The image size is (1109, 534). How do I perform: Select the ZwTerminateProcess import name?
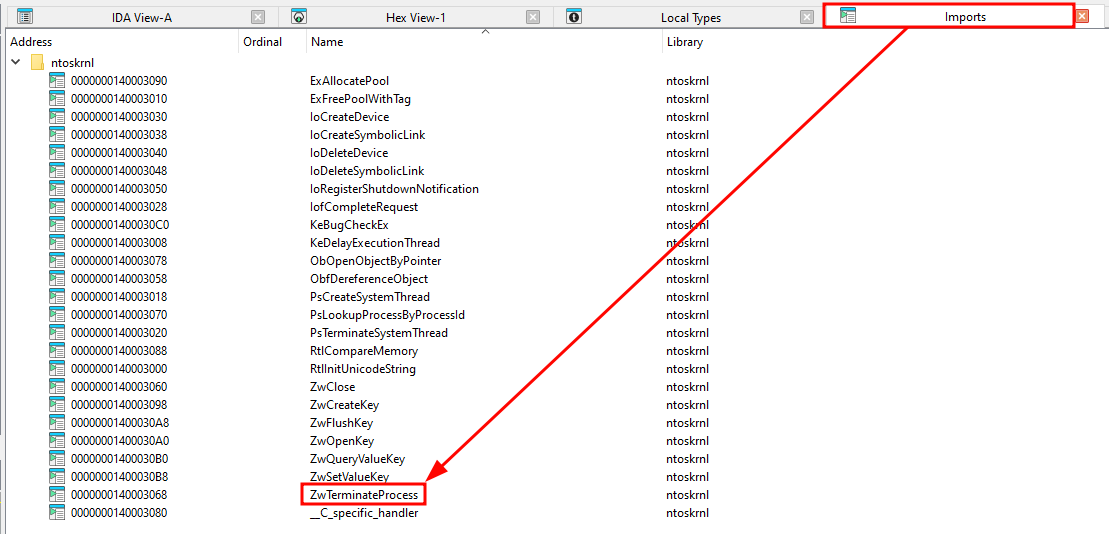coord(364,494)
